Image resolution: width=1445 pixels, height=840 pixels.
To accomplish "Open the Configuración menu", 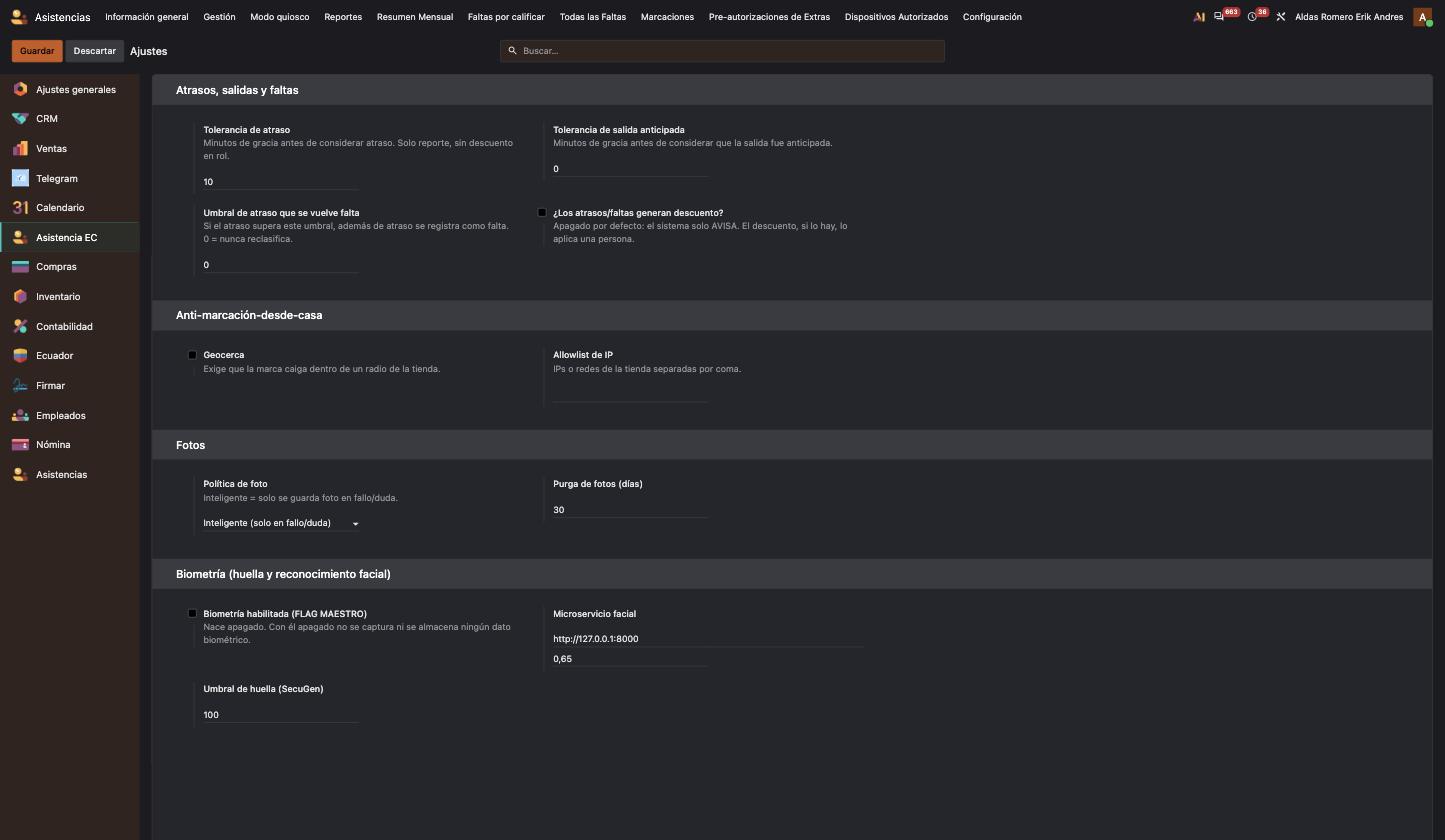I will coord(992,17).
